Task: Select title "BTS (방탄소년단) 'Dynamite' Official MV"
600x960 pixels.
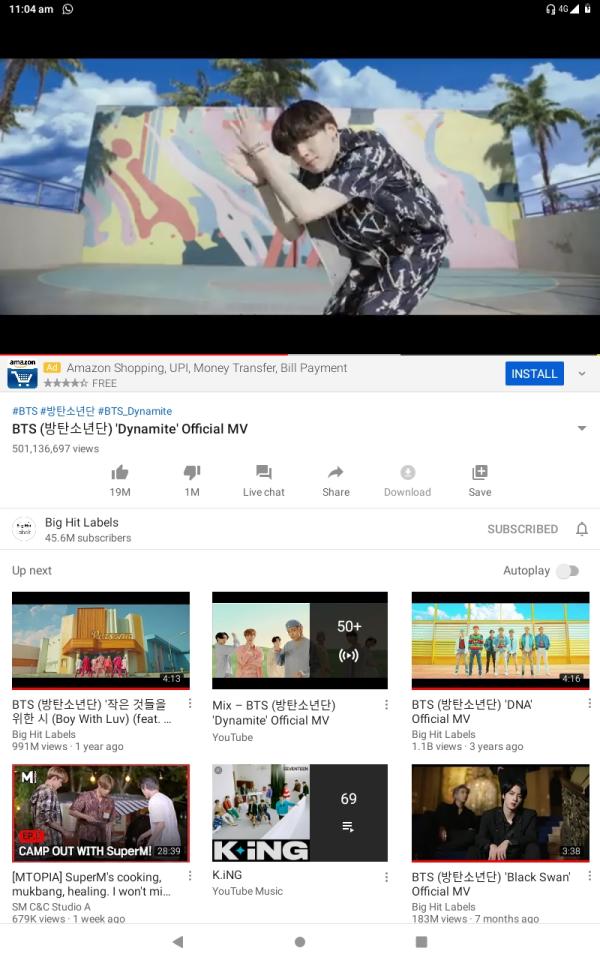Action: [x=130, y=429]
